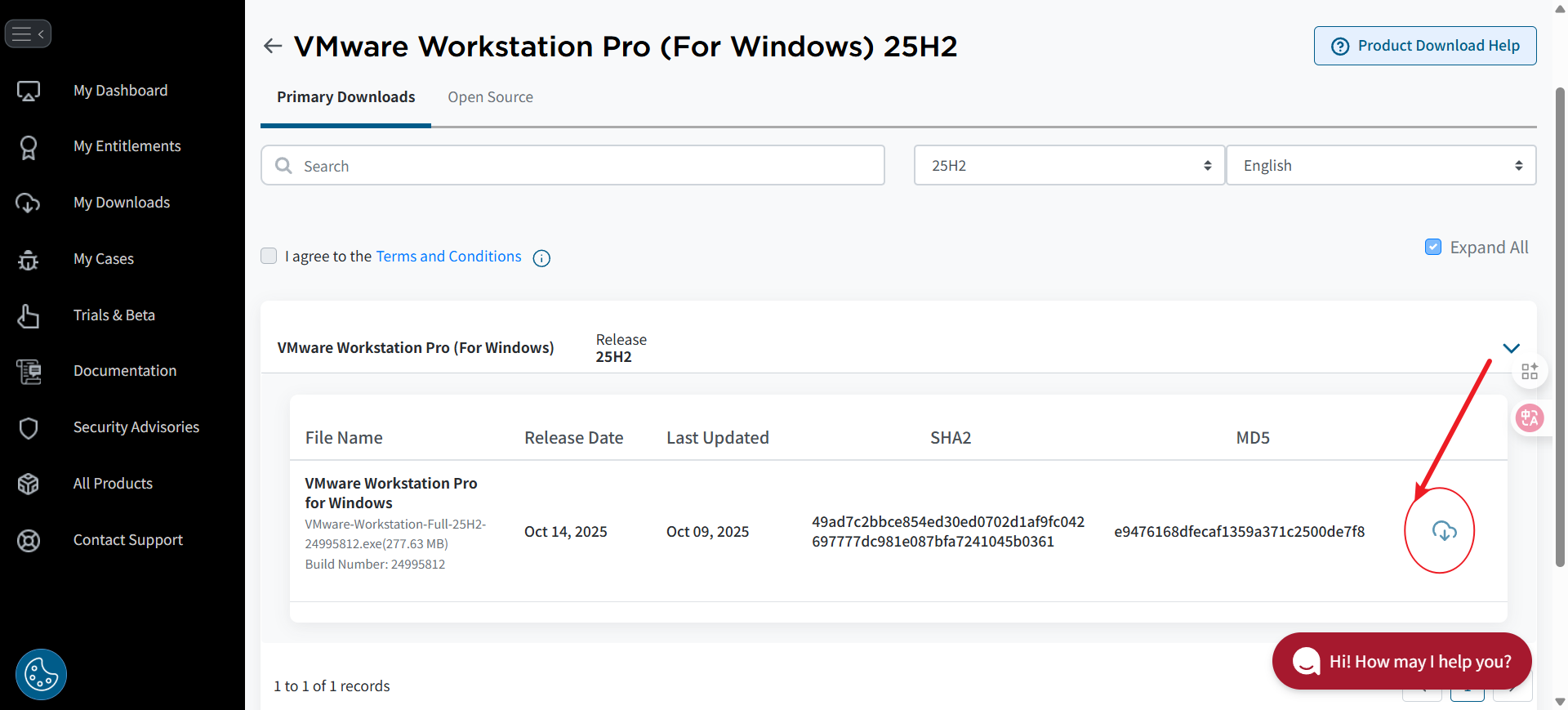Open My Entitlements menu item

(127, 146)
